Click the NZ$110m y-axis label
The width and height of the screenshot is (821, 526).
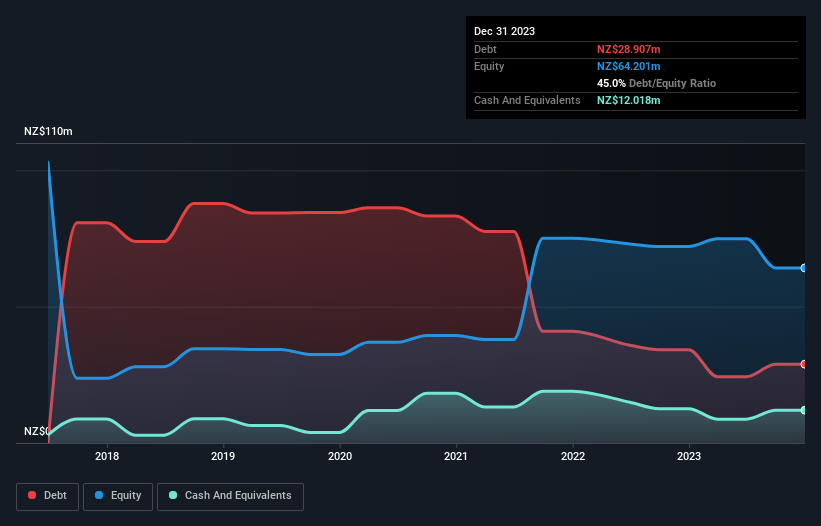click(x=48, y=131)
